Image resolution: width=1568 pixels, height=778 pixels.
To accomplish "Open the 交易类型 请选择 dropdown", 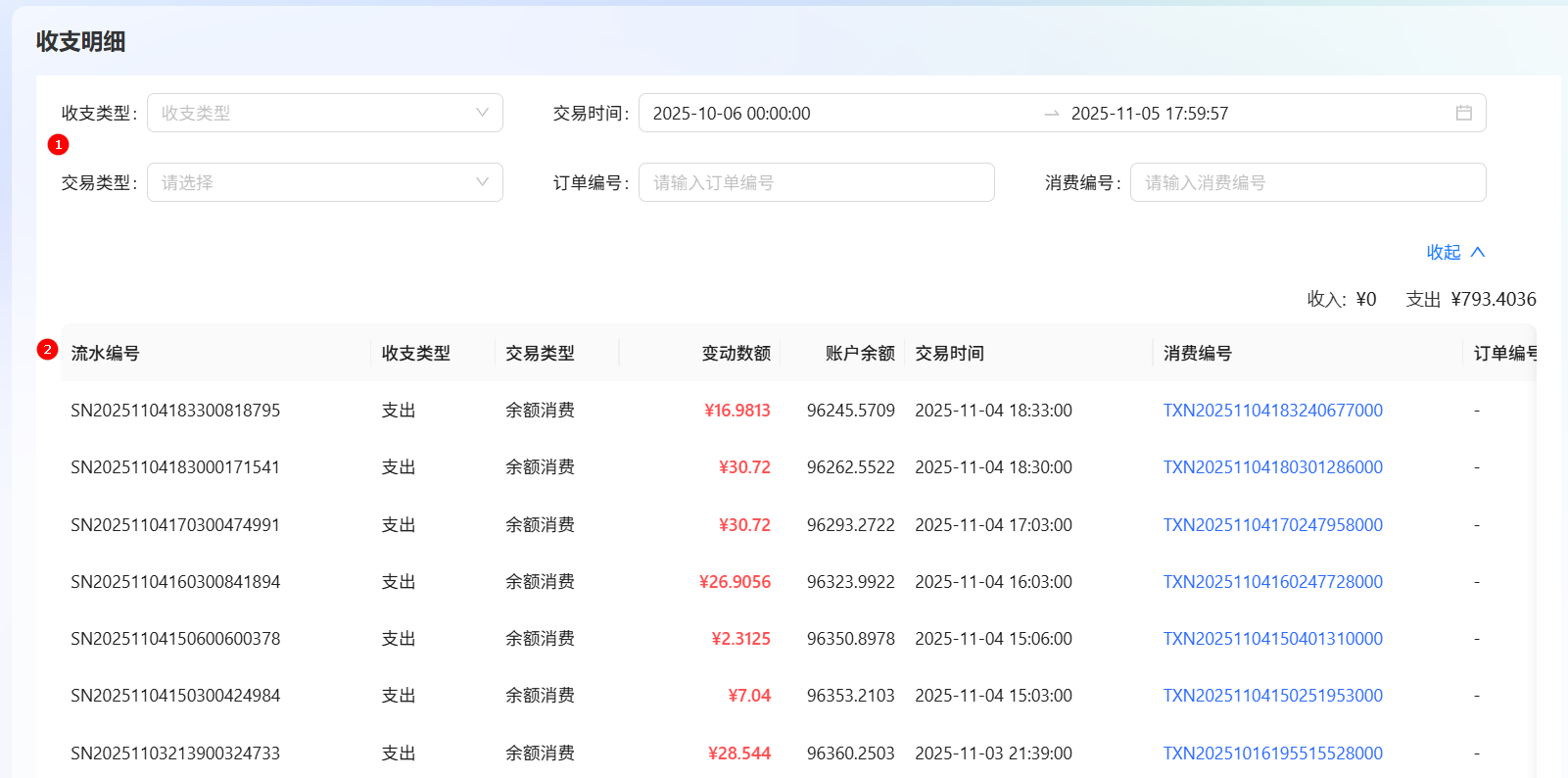I will pyautogui.click(x=324, y=182).
